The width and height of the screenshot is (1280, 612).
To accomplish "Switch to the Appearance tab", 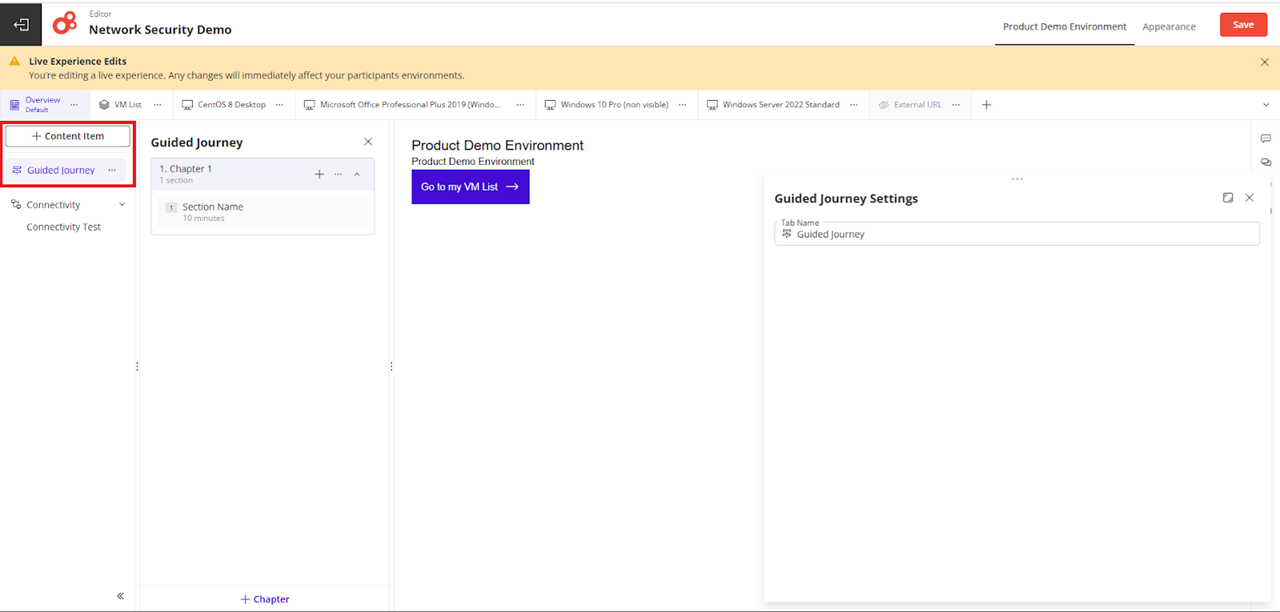I will (1169, 27).
